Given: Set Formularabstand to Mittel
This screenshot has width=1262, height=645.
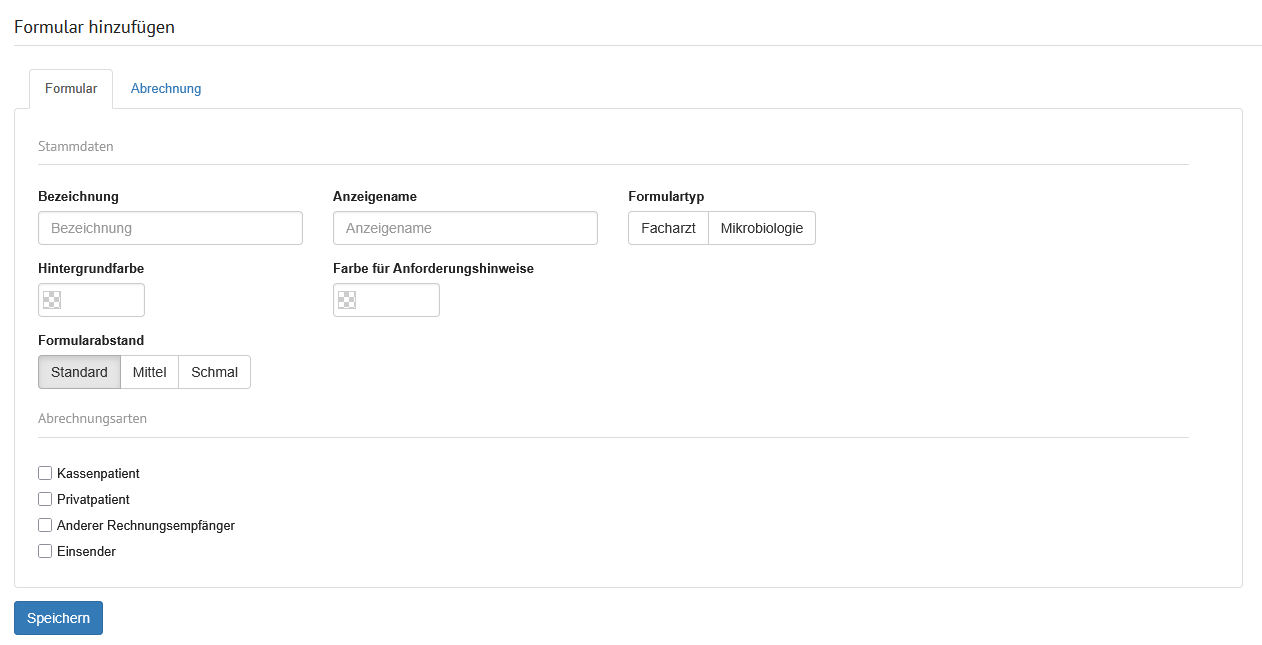Looking at the screenshot, I should click(x=149, y=372).
